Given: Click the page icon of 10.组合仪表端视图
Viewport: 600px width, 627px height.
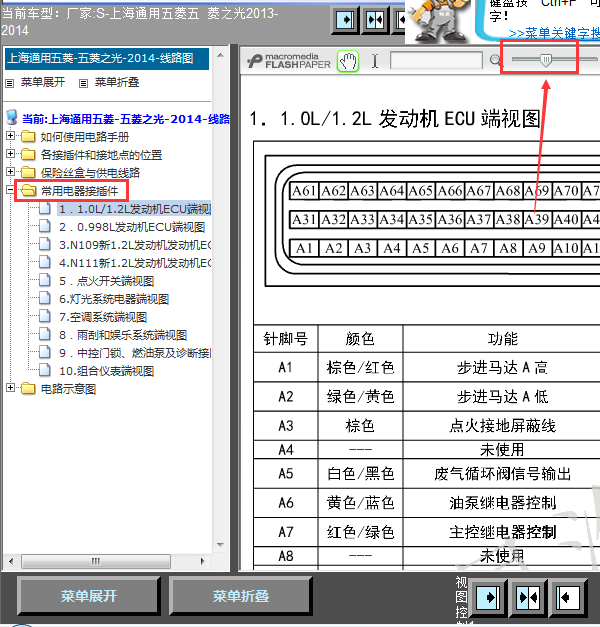Looking at the screenshot, I should click(45, 370).
